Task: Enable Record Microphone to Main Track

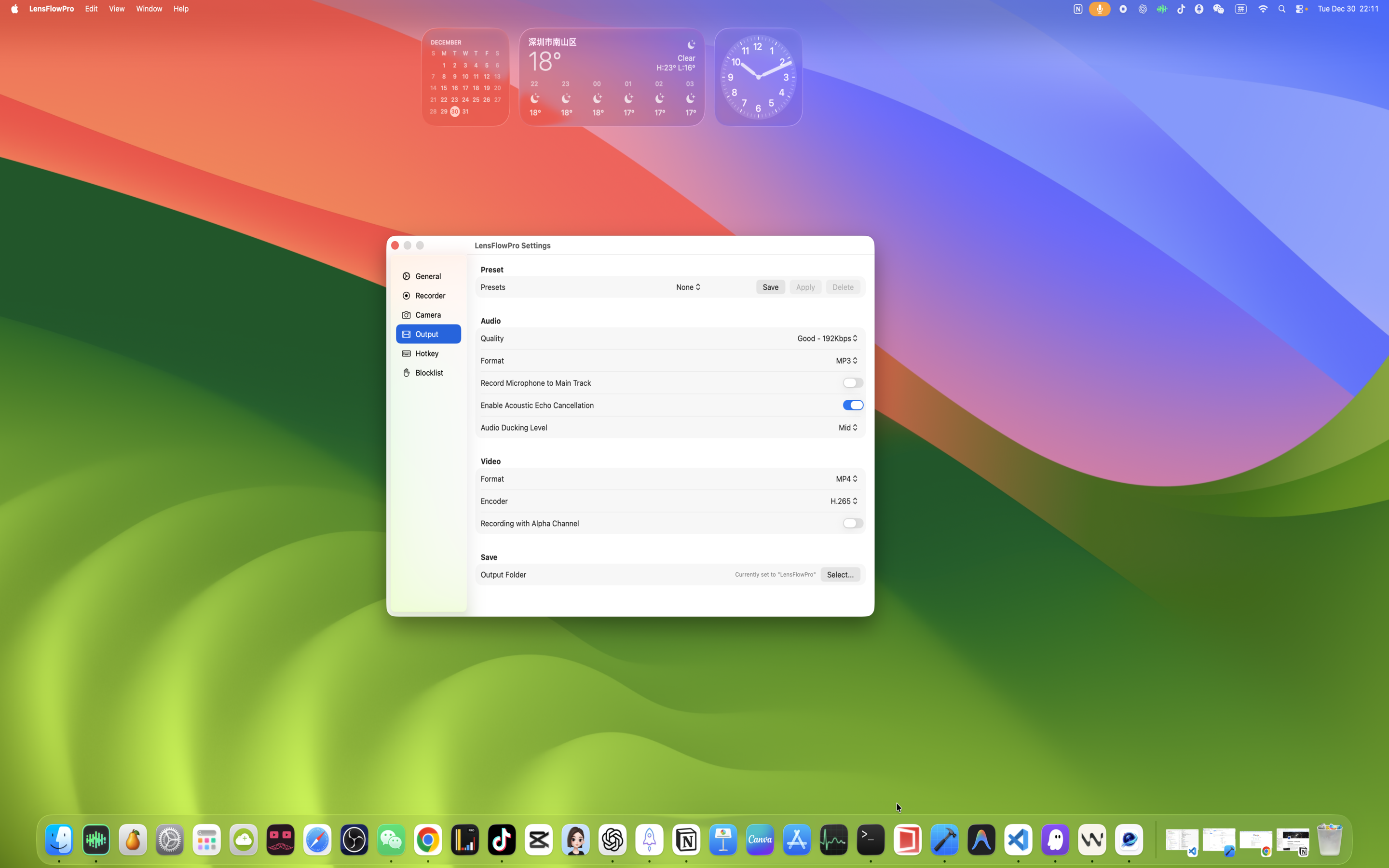Action: [852, 383]
